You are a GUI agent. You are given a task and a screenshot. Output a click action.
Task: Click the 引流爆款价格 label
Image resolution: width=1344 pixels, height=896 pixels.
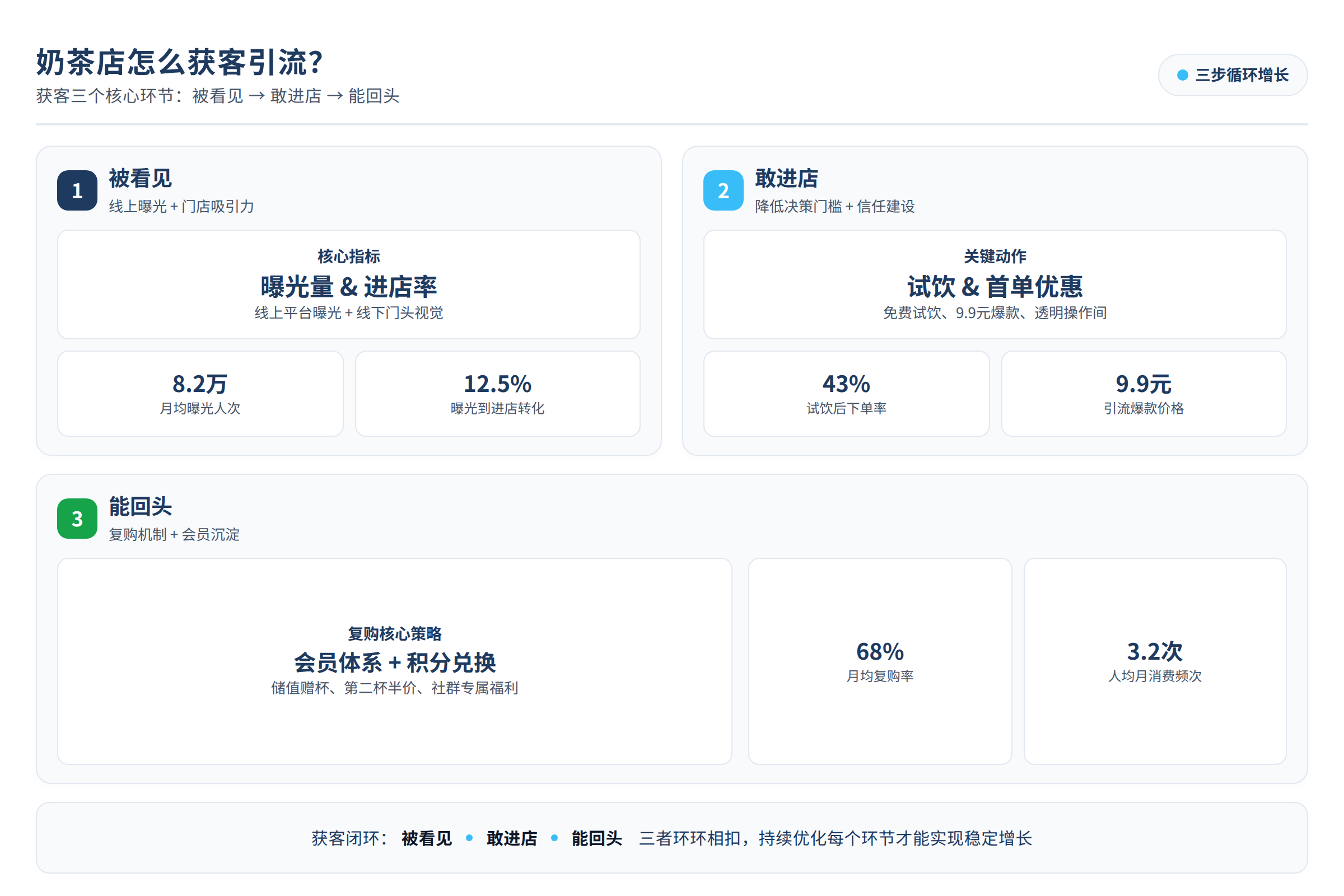click(x=1144, y=408)
